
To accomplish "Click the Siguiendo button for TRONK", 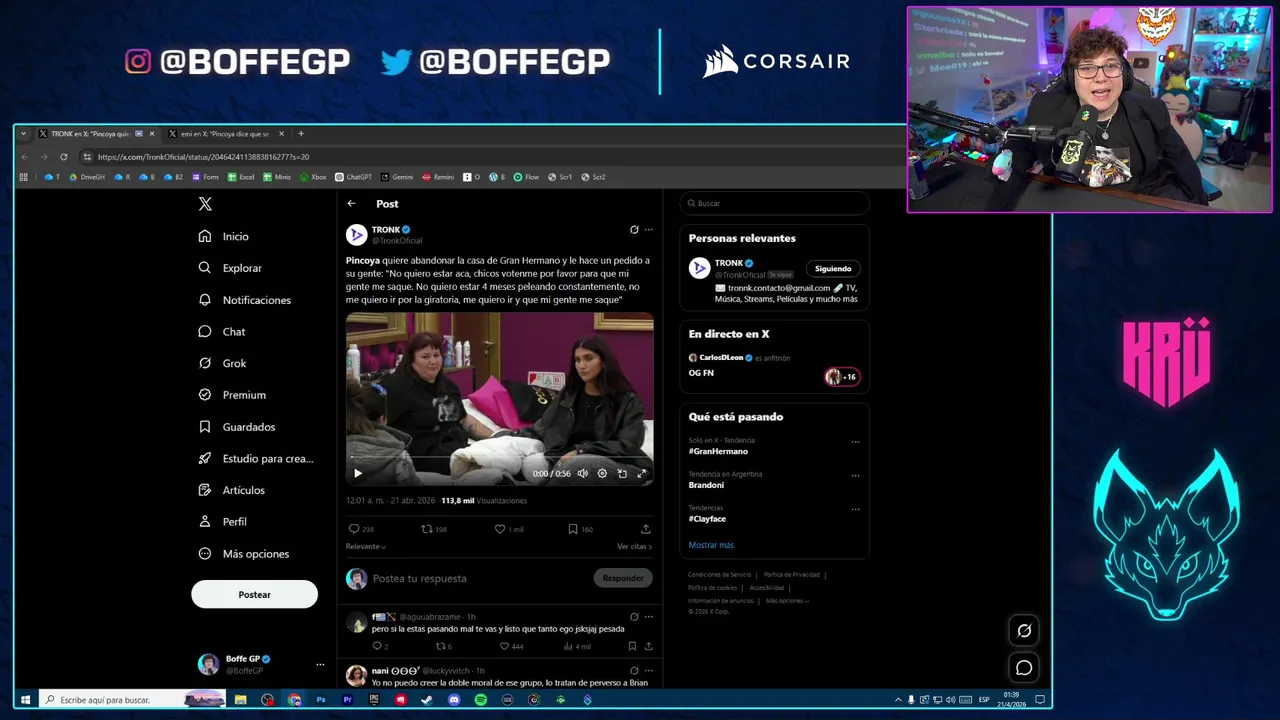I will pos(833,269).
